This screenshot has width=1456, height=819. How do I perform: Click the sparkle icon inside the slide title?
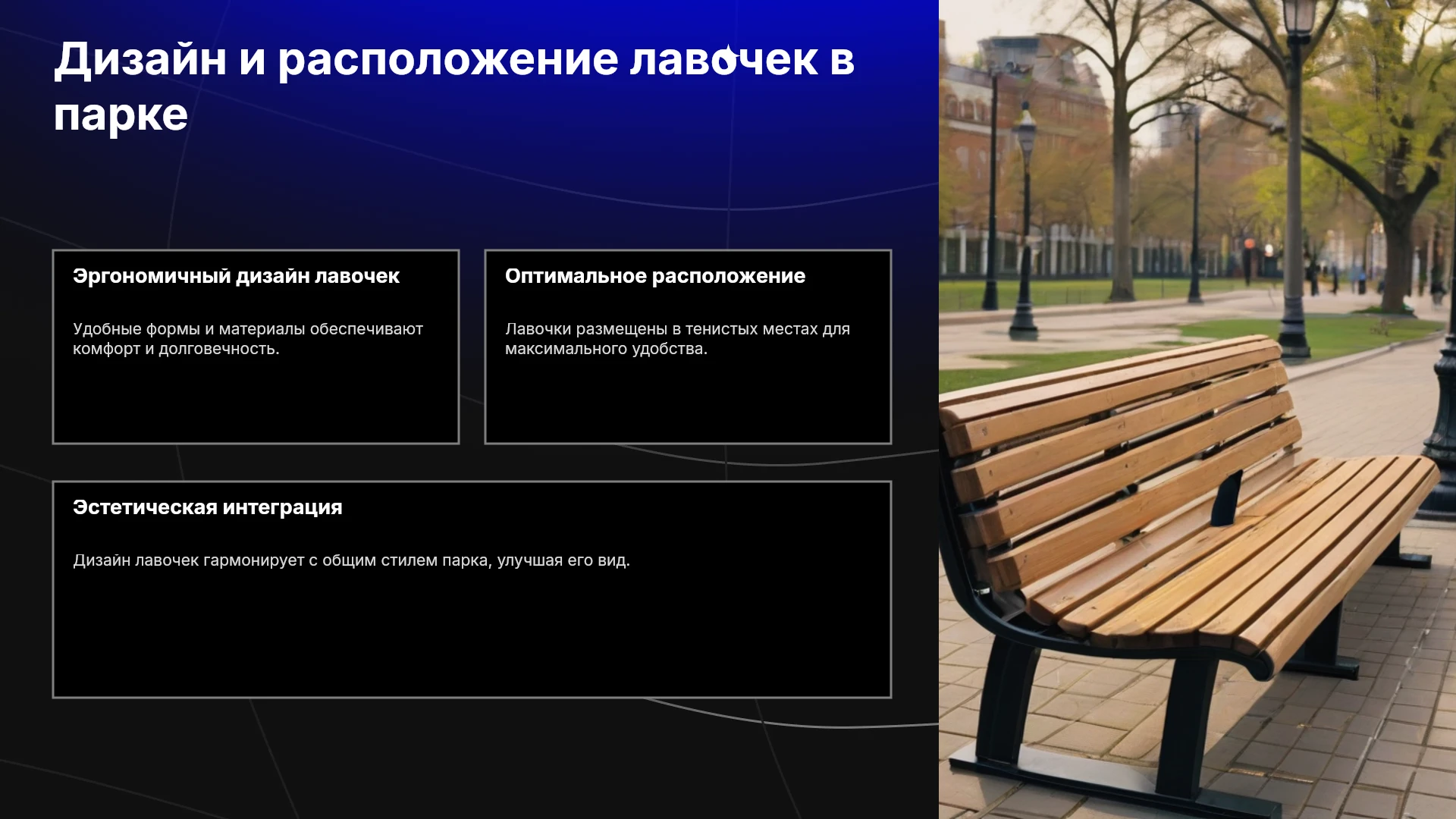(x=727, y=58)
